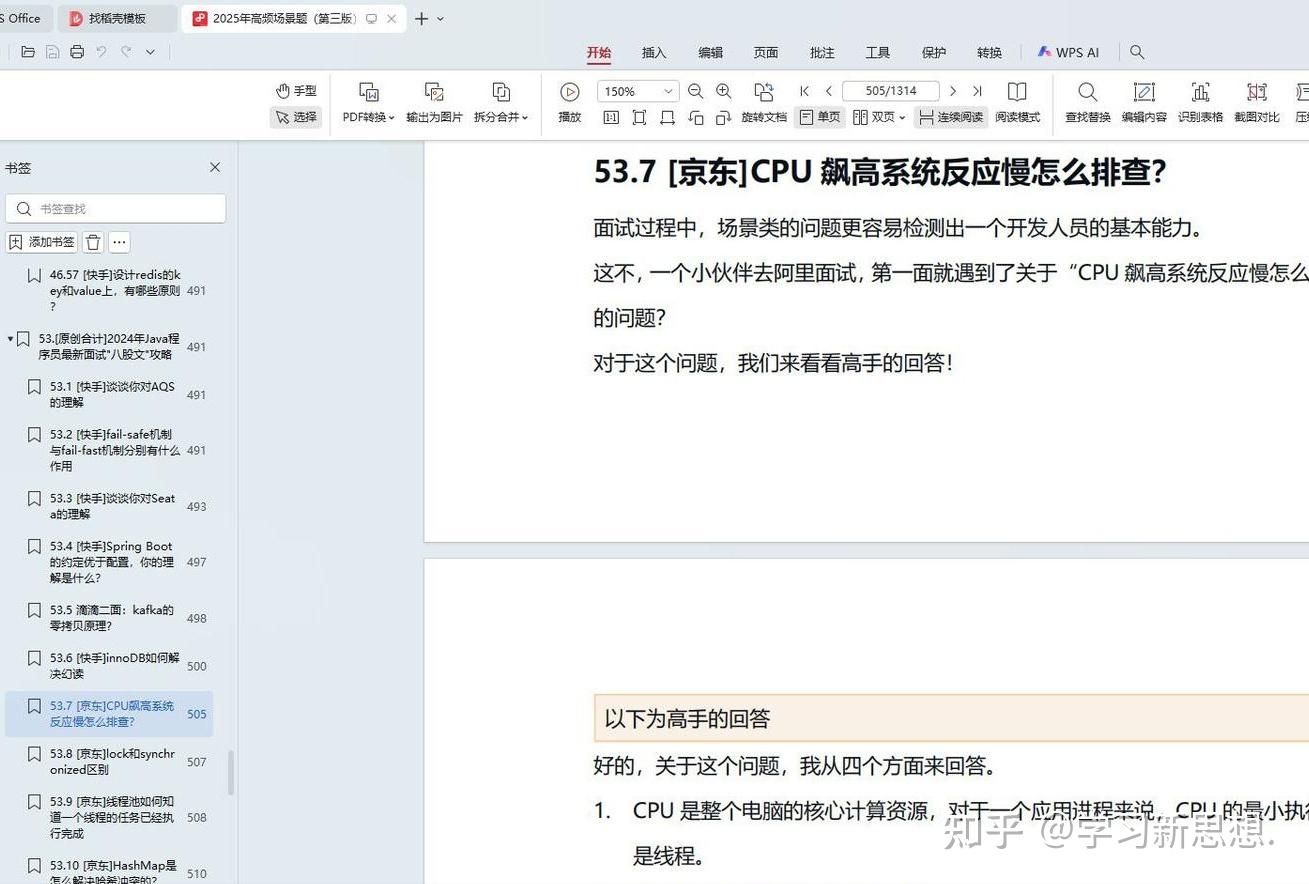
Task: Rotate page counterclockwise icon
Action: pos(696,118)
